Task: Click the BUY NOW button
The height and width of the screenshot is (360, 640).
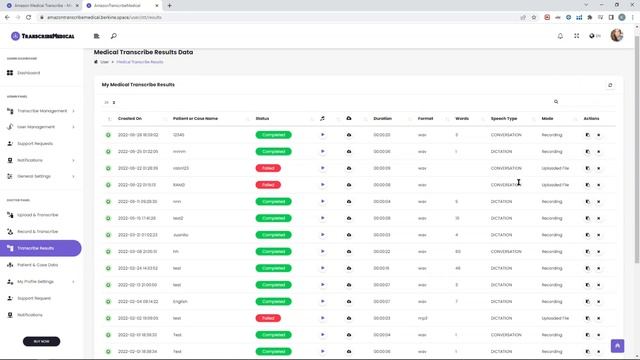Action: click(x=41, y=341)
